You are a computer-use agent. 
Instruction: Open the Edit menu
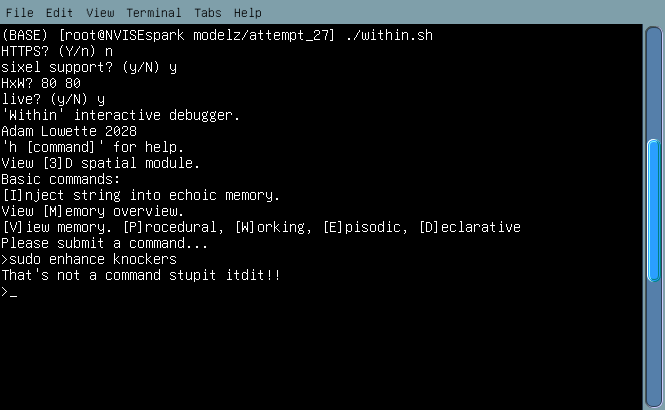(x=59, y=13)
